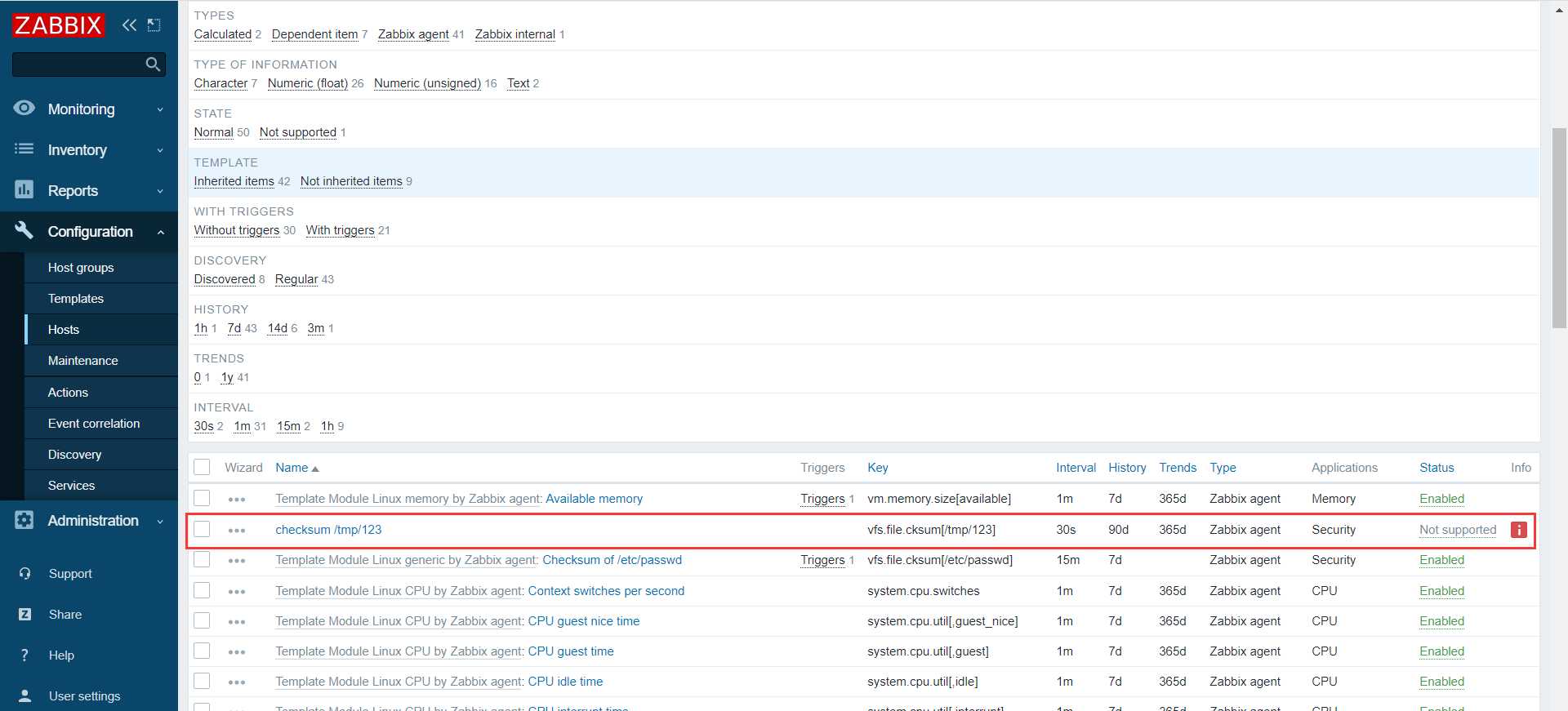Click the search magnifier icon

click(x=153, y=64)
